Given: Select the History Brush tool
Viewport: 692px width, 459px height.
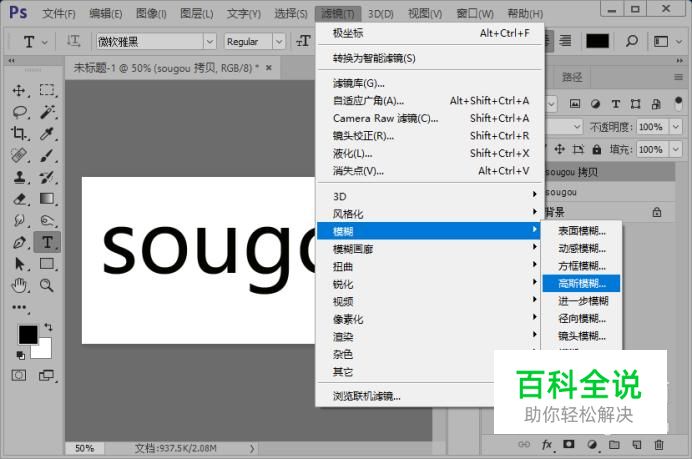Looking at the screenshot, I should [x=47, y=177].
